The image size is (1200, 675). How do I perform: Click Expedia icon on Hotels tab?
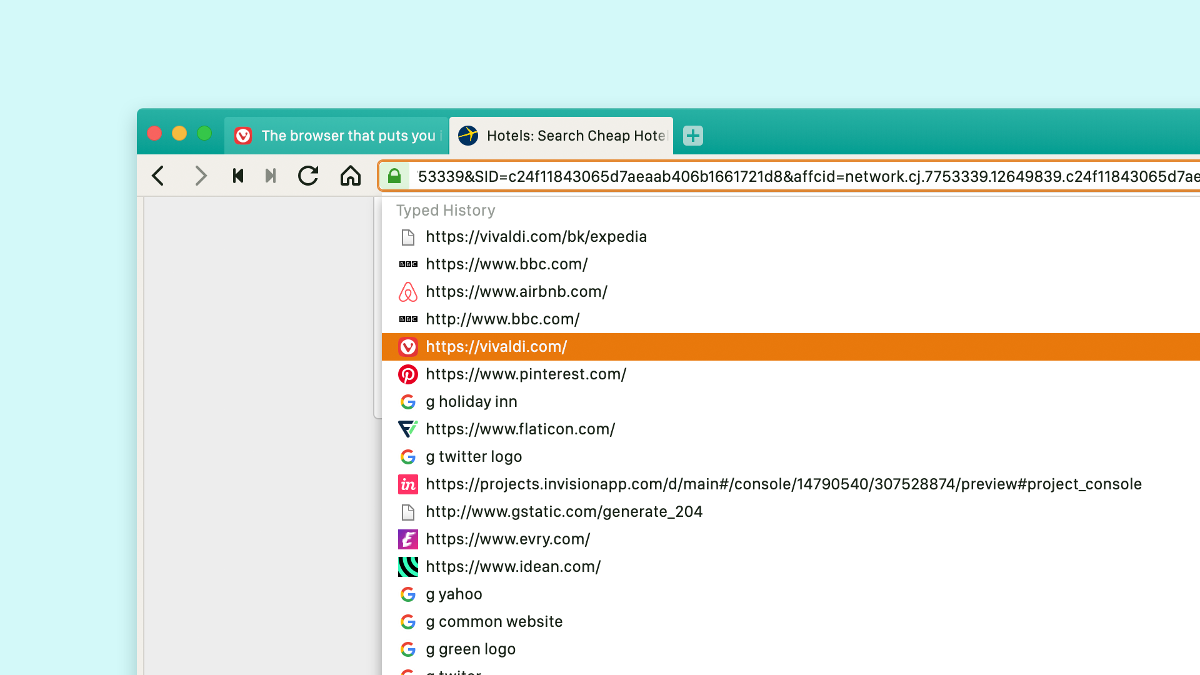pyautogui.click(x=468, y=135)
